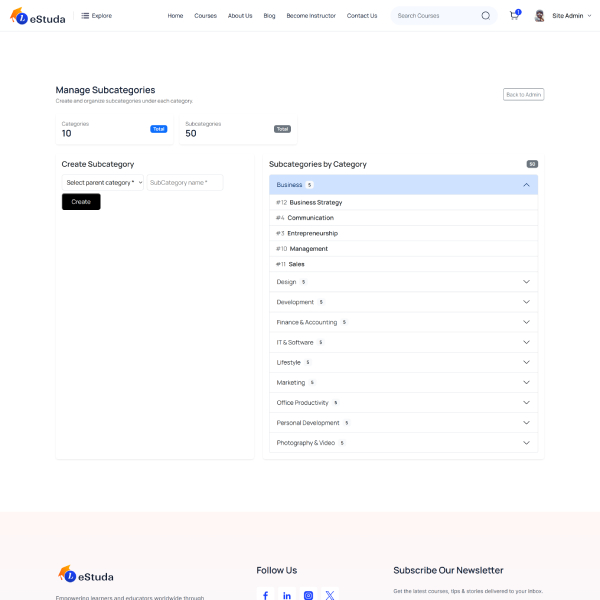Click the search magnifier icon
The height and width of the screenshot is (600, 600).
tap(486, 16)
